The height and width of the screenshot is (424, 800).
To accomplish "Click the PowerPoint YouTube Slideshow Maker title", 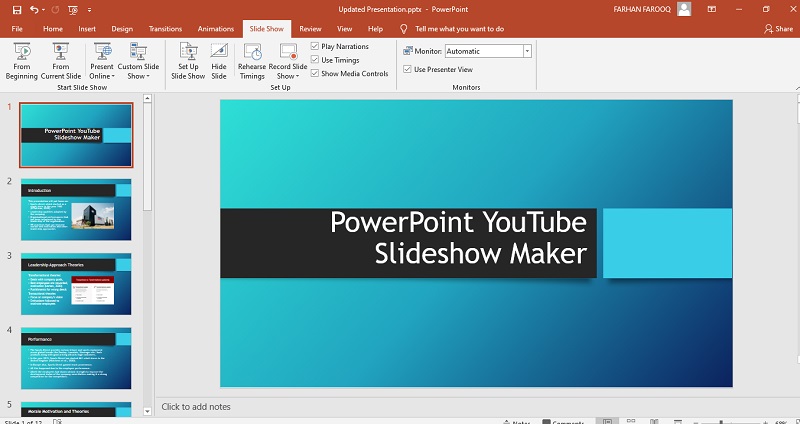I will (x=459, y=238).
